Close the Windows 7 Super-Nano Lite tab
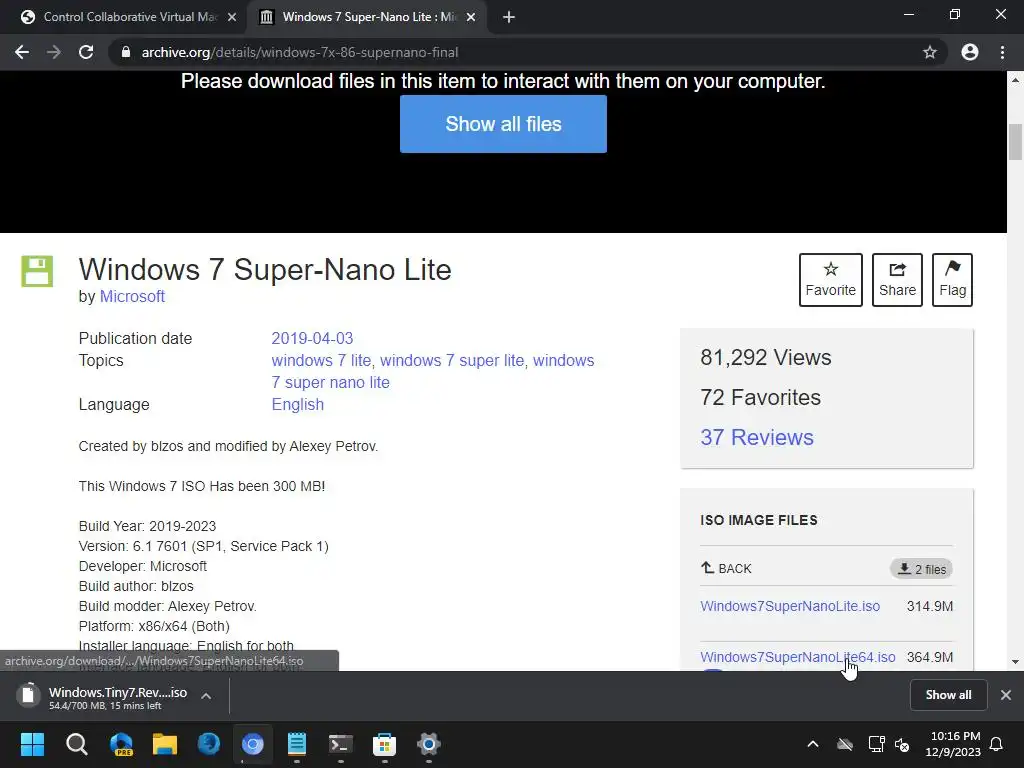 pos(471,17)
